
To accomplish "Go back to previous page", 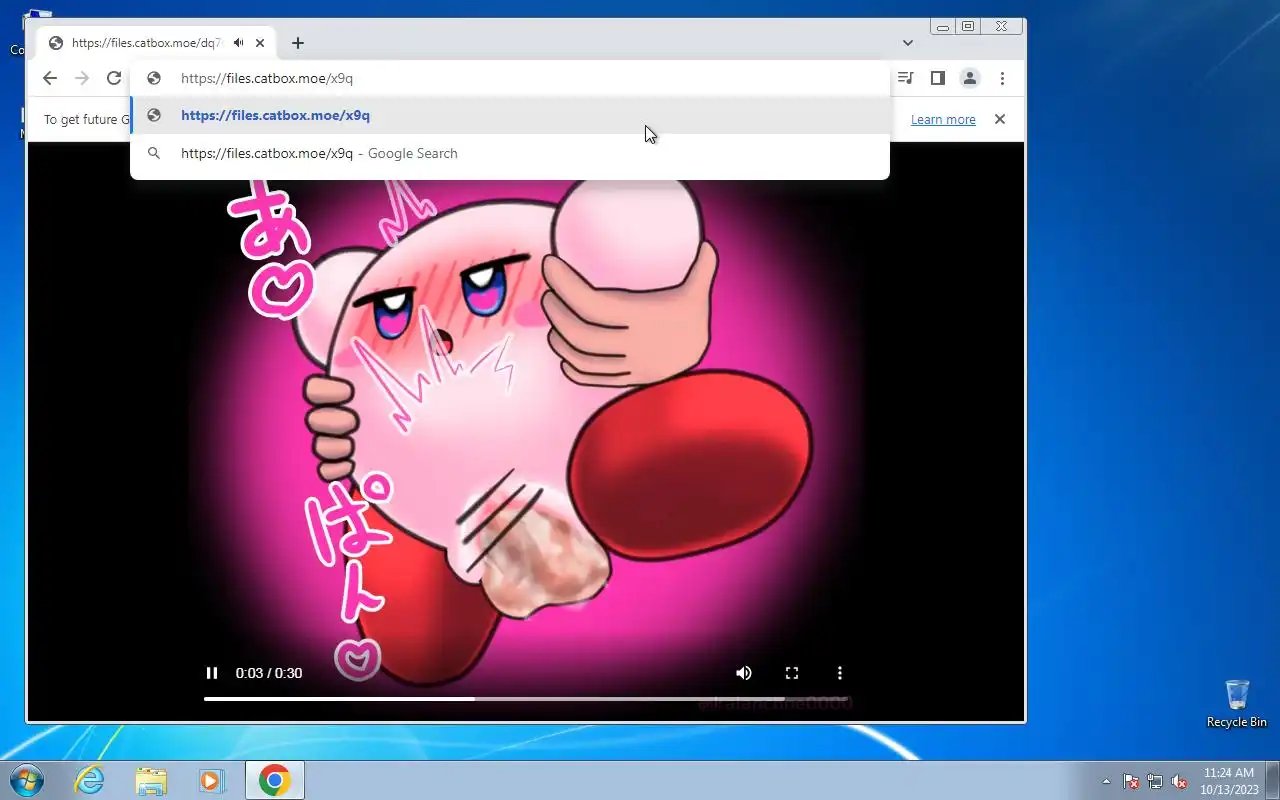I will (x=50, y=78).
